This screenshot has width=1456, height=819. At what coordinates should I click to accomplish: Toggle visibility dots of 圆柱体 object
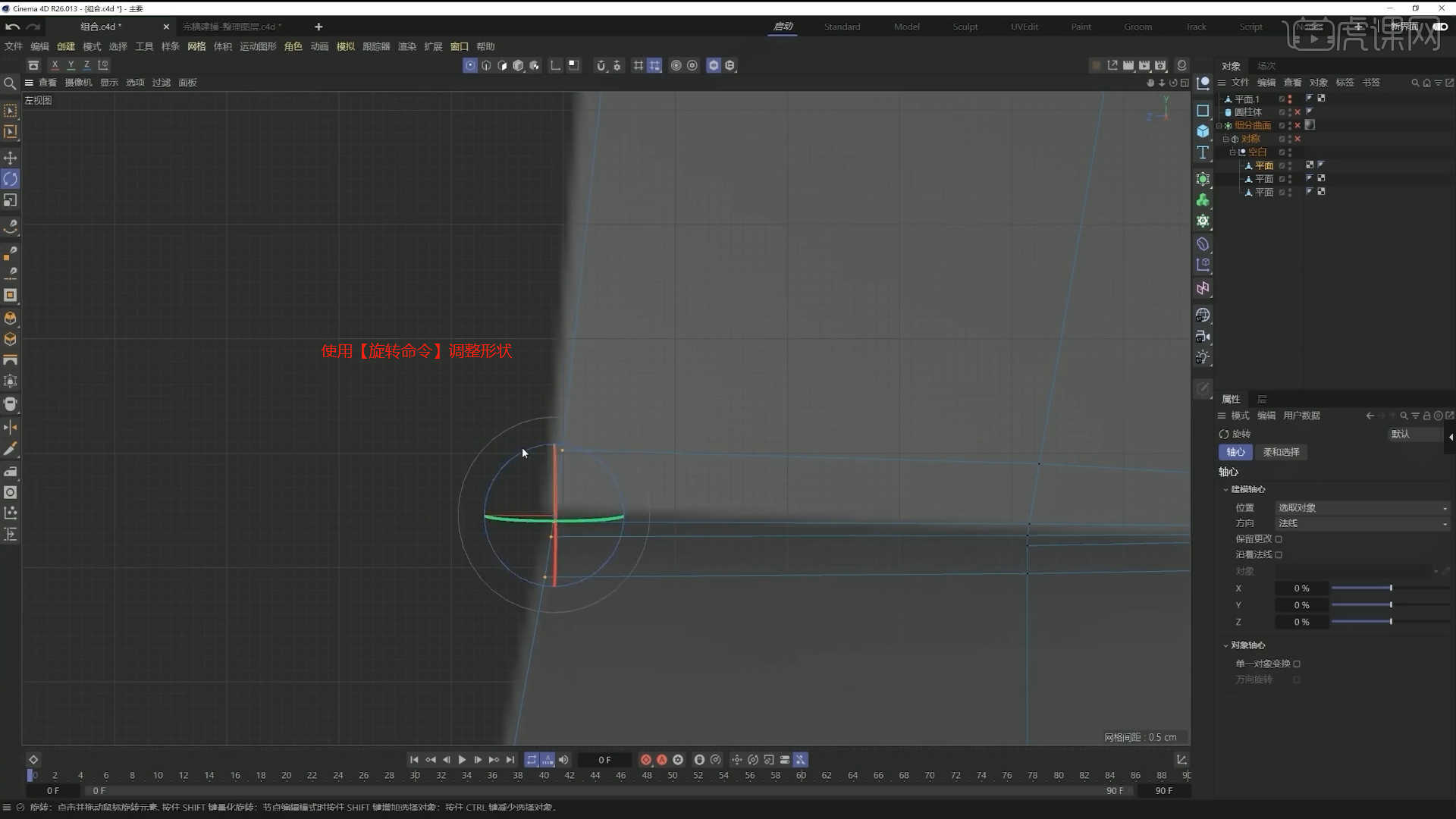pos(1290,112)
